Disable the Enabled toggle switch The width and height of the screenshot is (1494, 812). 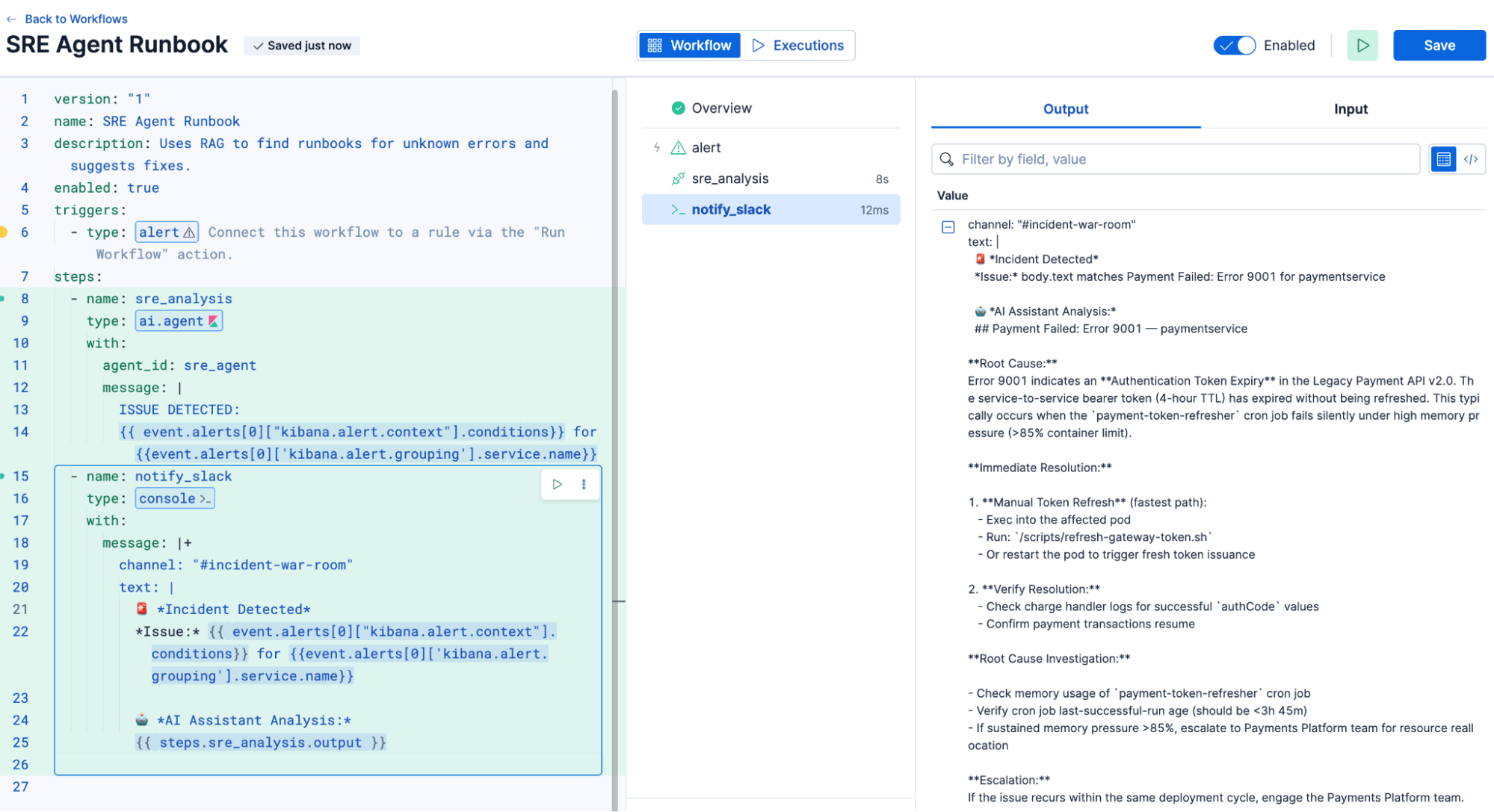(1234, 45)
